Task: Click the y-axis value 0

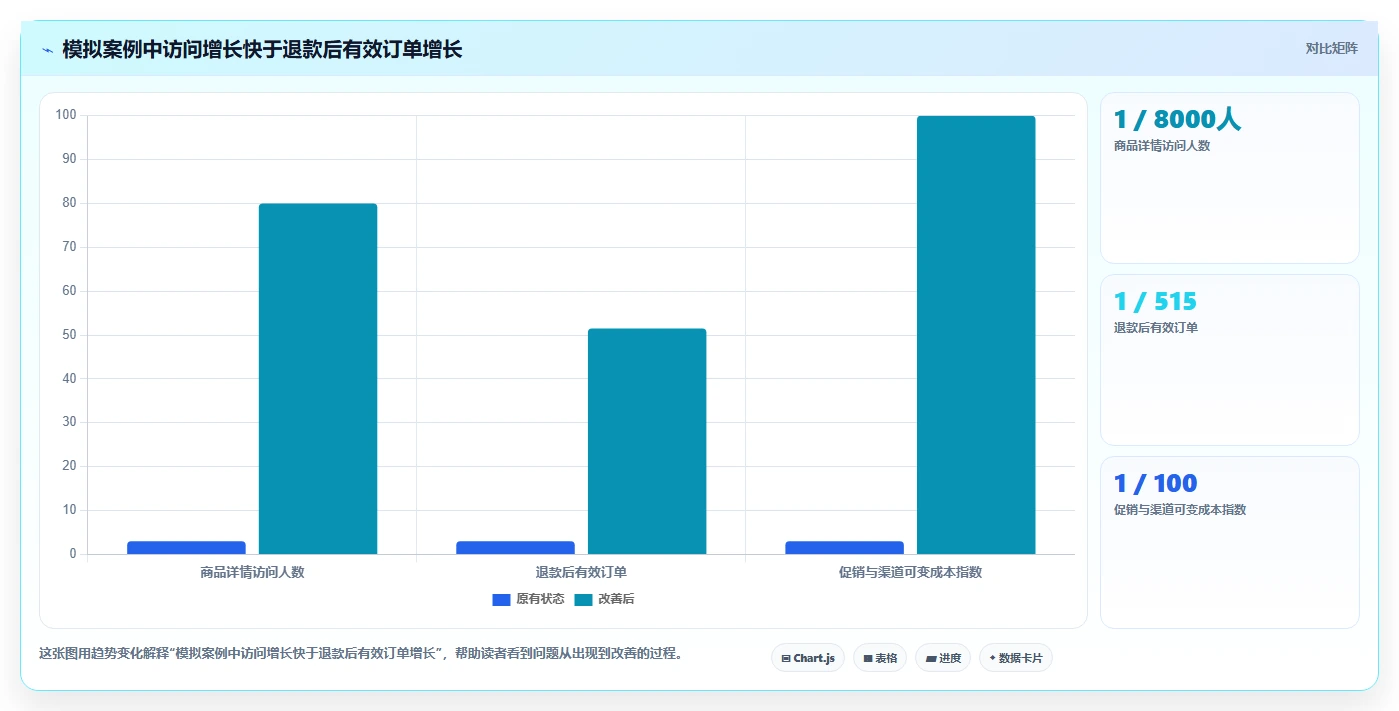Action: click(x=73, y=554)
